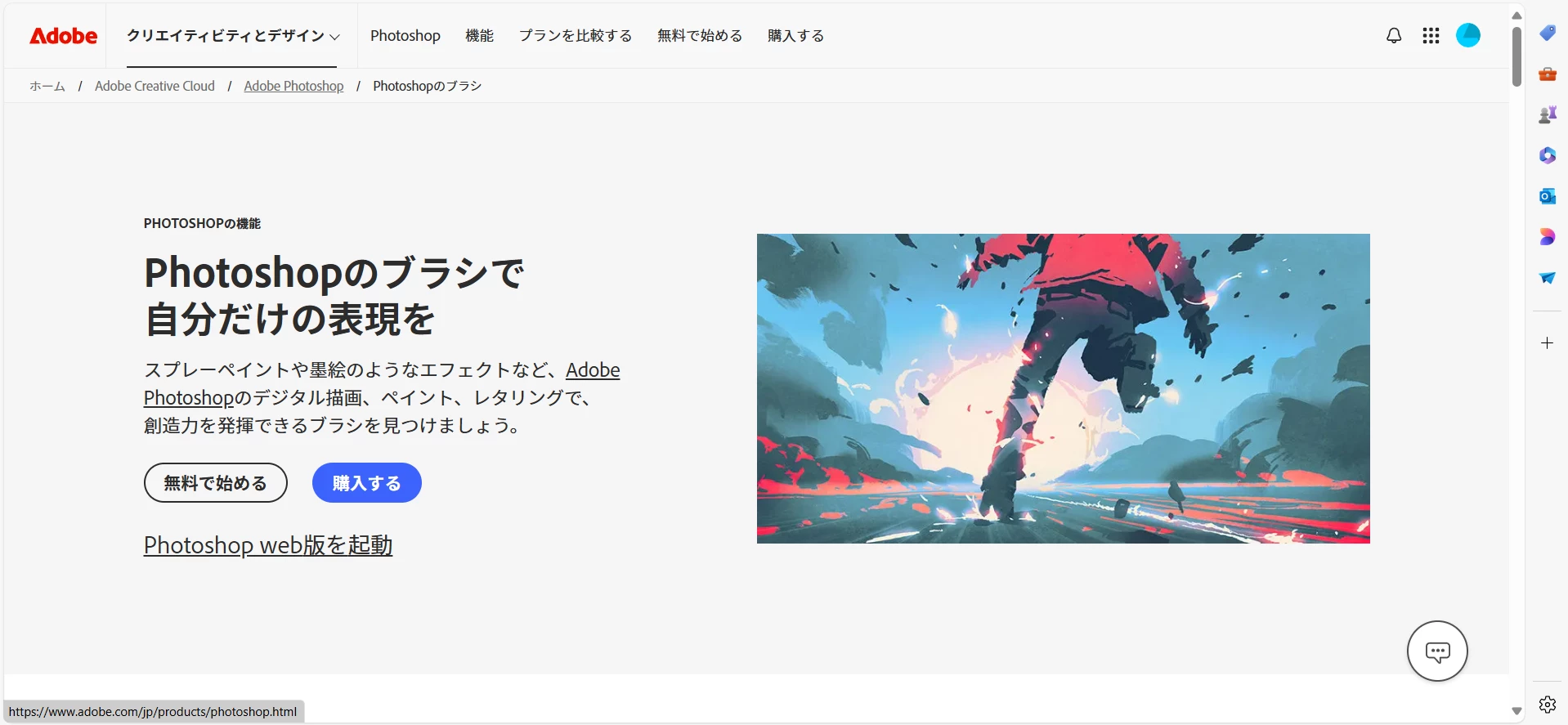This screenshot has width=1568, height=725.
Task: Open the profile avatar menu
Action: 1468,35
